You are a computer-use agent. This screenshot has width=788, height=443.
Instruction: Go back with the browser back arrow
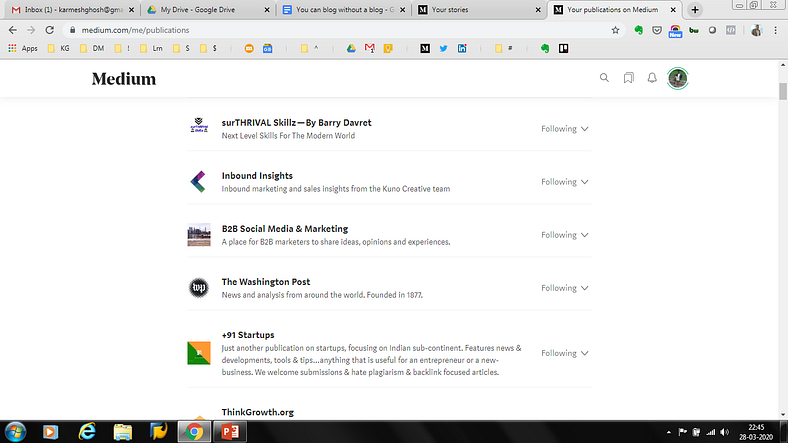13,30
